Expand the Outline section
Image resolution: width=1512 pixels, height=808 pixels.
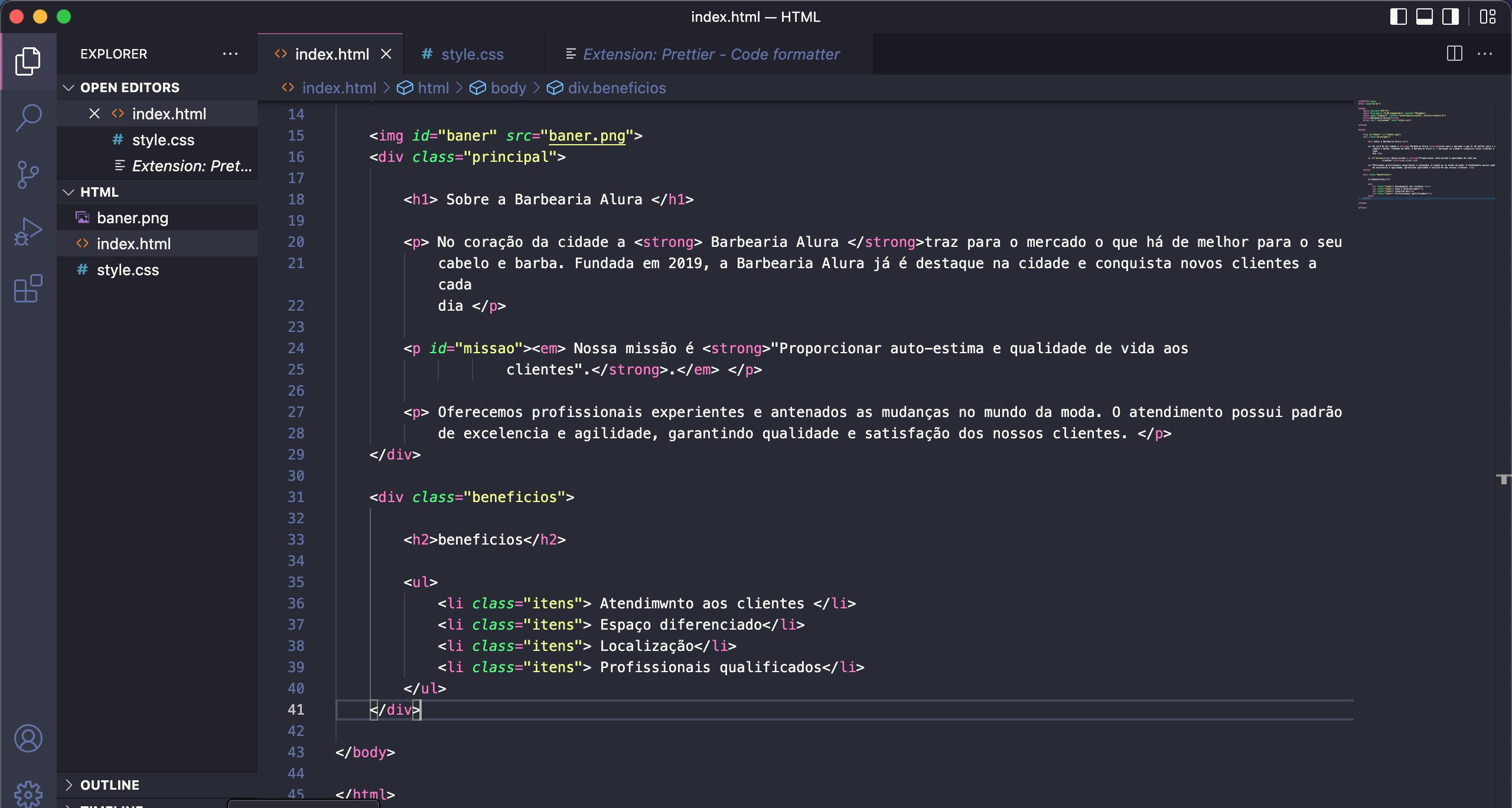point(157,785)
